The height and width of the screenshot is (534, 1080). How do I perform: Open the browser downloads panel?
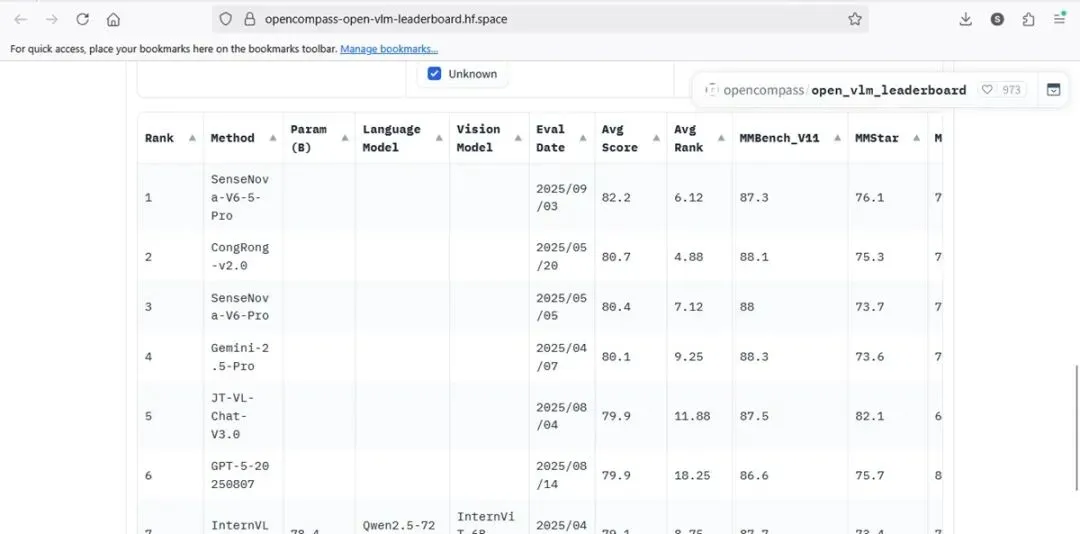tap(966, 19)
